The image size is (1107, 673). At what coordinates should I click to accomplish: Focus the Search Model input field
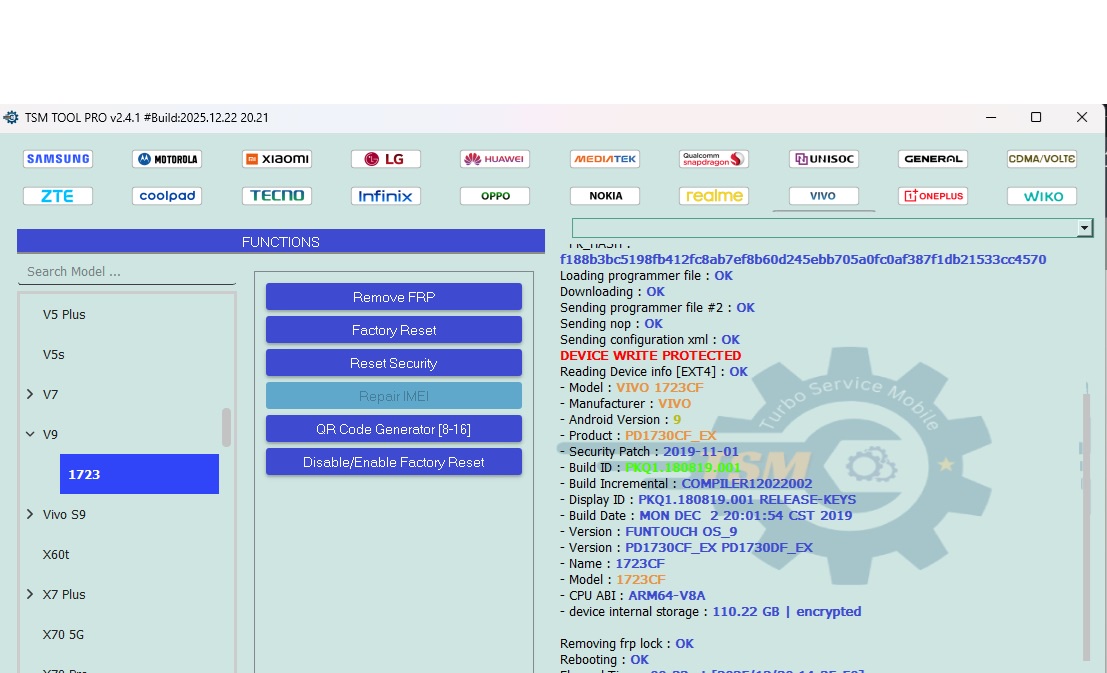[x=127, y=271]
